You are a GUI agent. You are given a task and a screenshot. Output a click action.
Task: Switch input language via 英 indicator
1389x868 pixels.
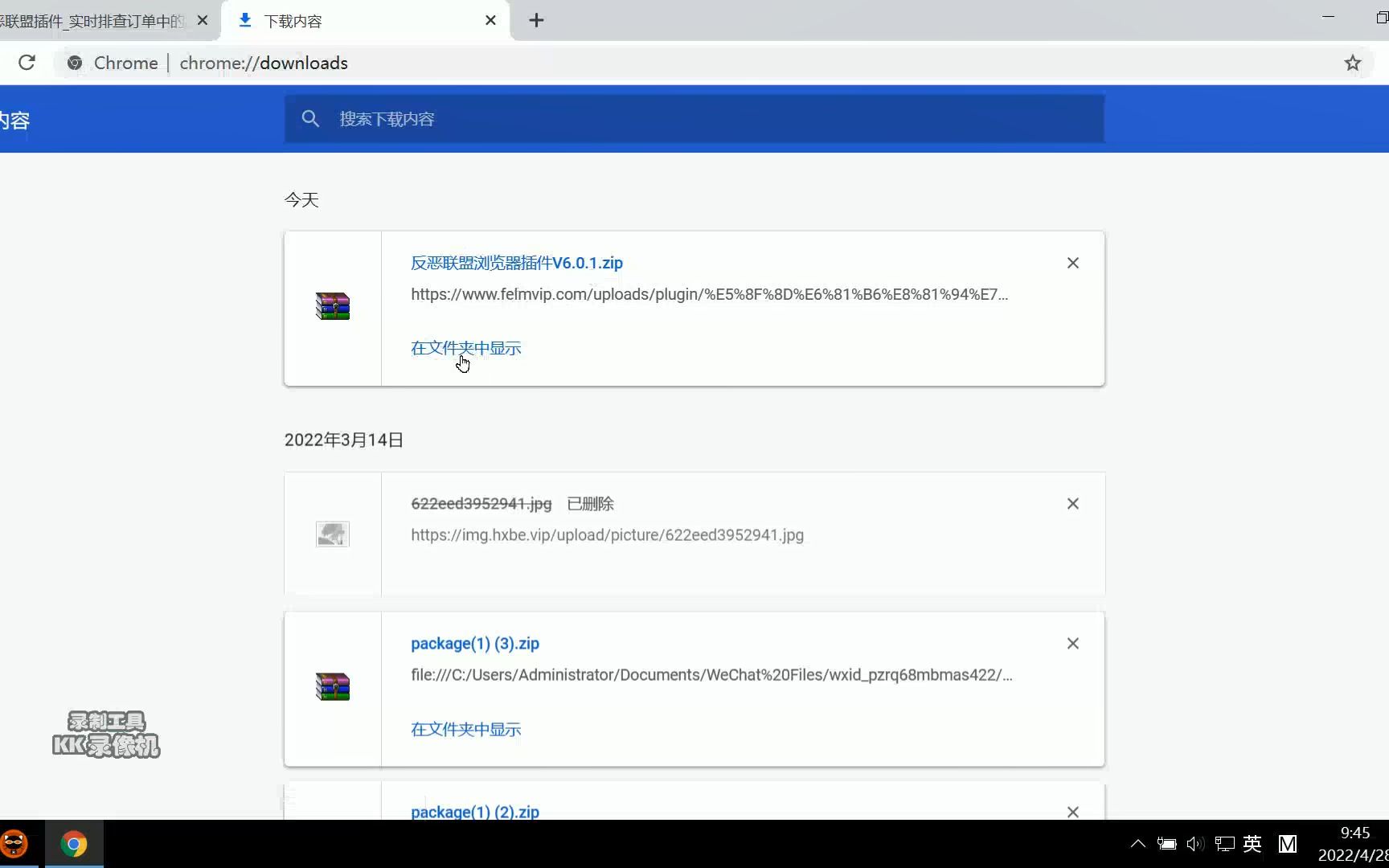click(x=1252, y=844)
